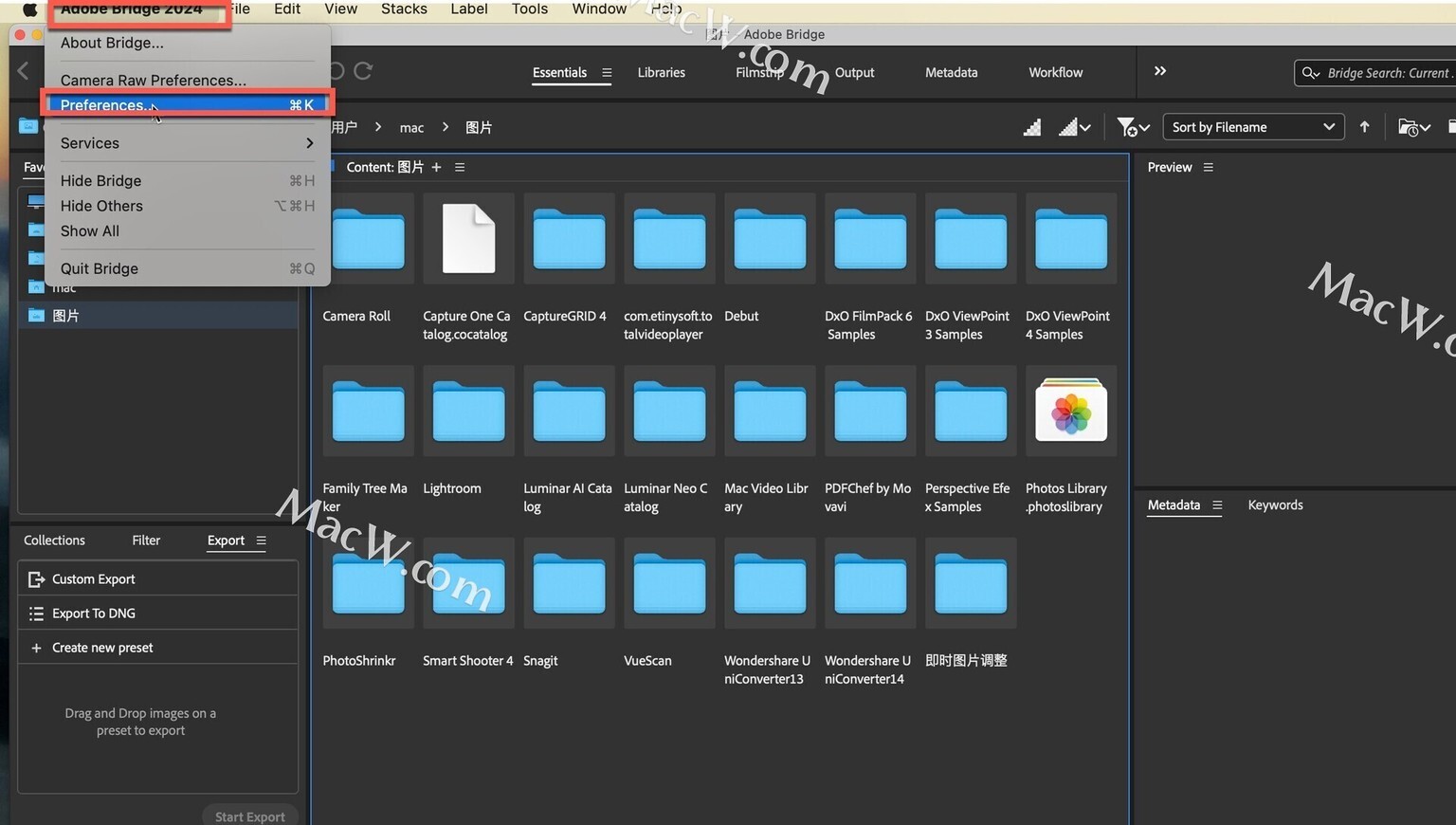Viewport: 1456px width, 825px height.
Task: Switch to the Workflow workspace
Action: (x=1055, y=72)
